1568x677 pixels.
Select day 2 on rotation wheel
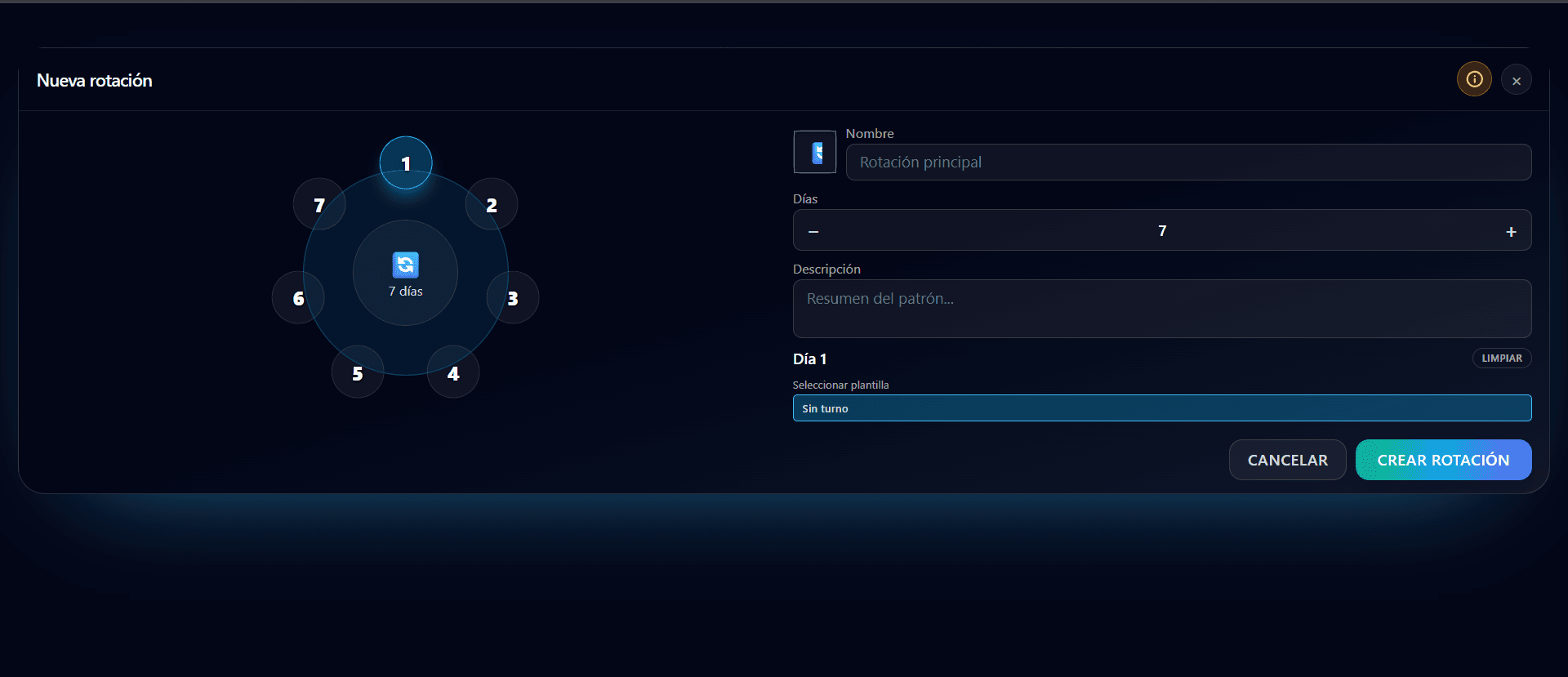[492, 205]
